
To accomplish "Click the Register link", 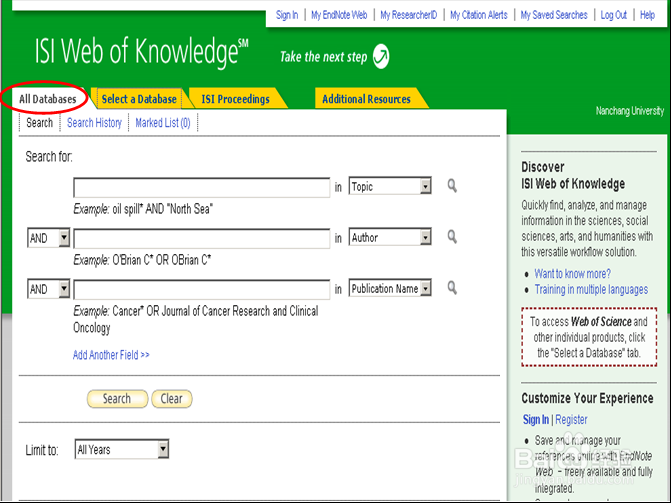I will coord(571,420).
